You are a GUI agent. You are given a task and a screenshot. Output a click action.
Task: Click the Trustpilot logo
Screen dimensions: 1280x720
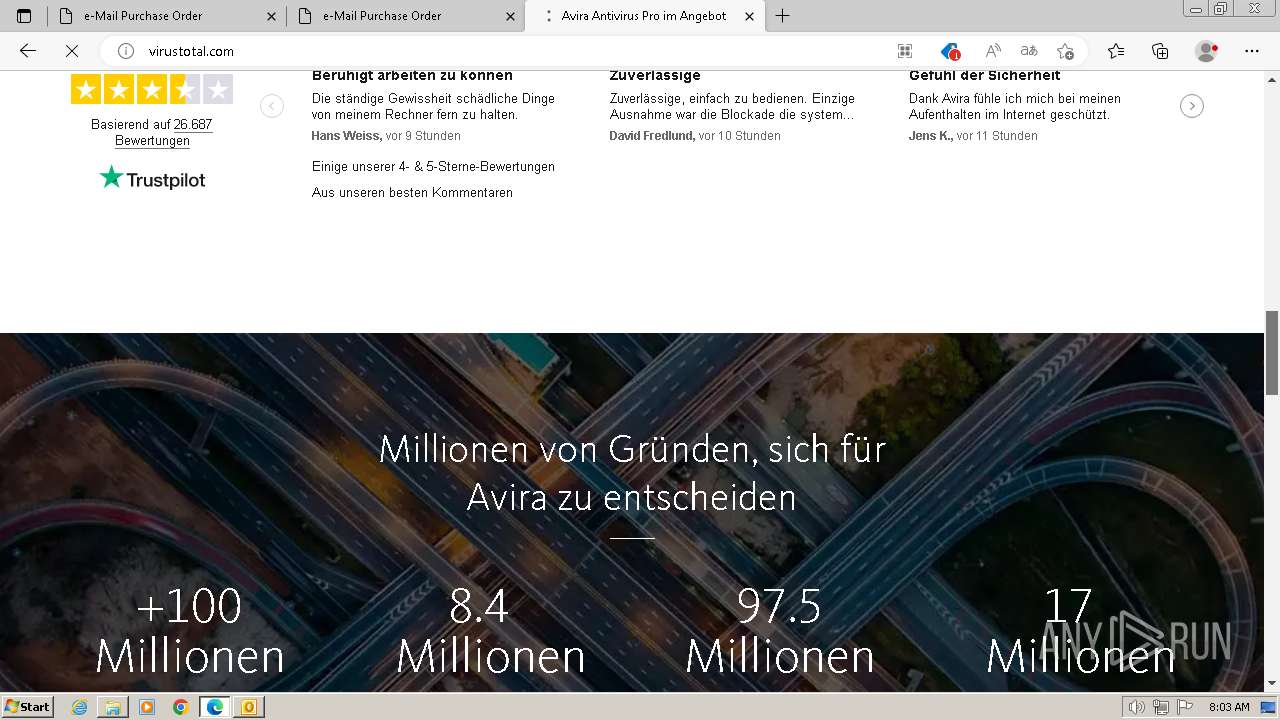(x=152, y=179)
